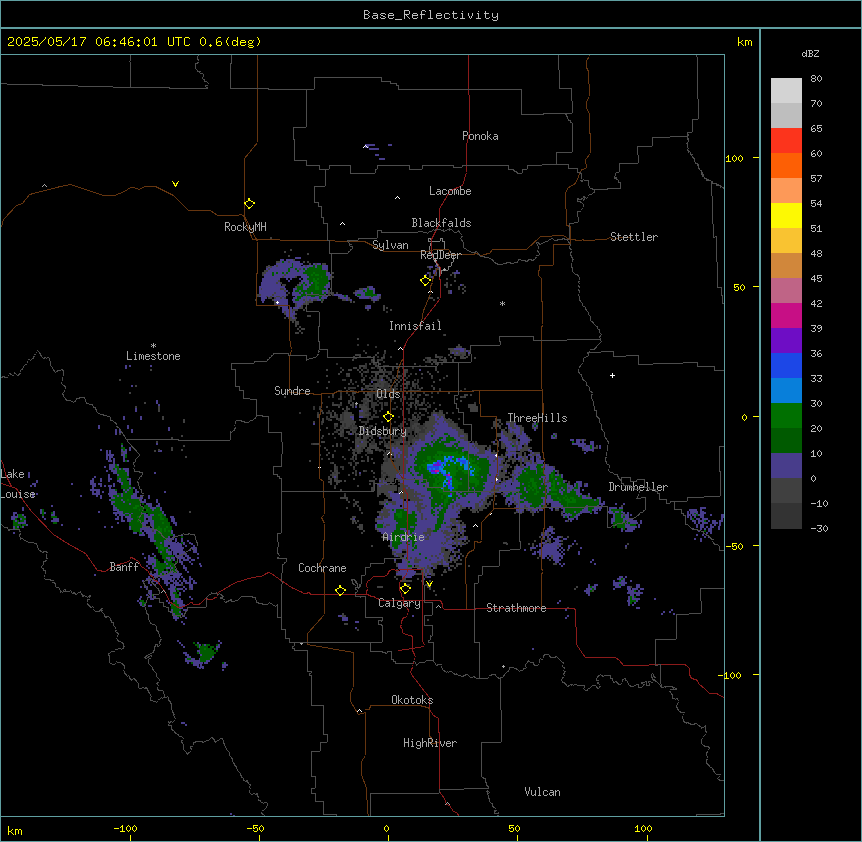Select the slate 10-0 dBZ legend swatch

786,466
